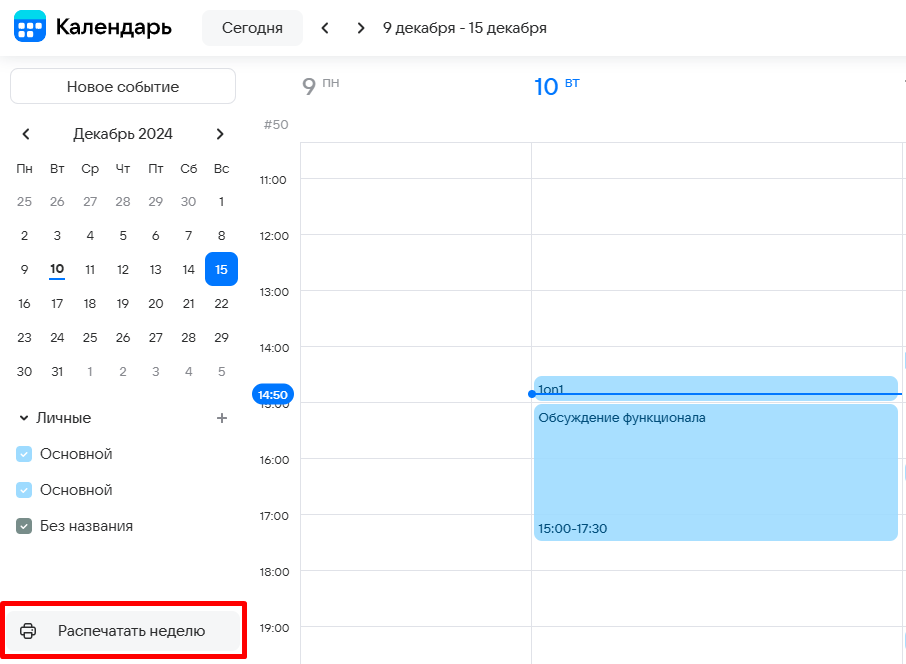Show previous month in mini calendar

click(x=26, y=134)
